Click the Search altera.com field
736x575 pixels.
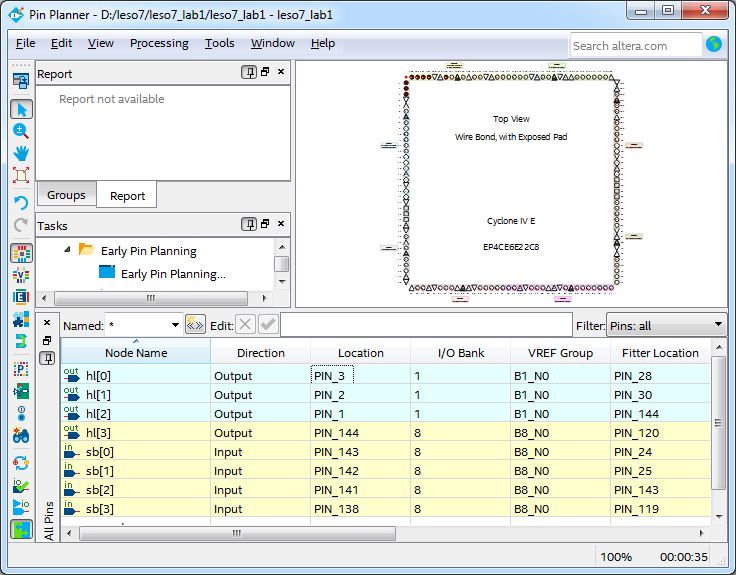636,46
